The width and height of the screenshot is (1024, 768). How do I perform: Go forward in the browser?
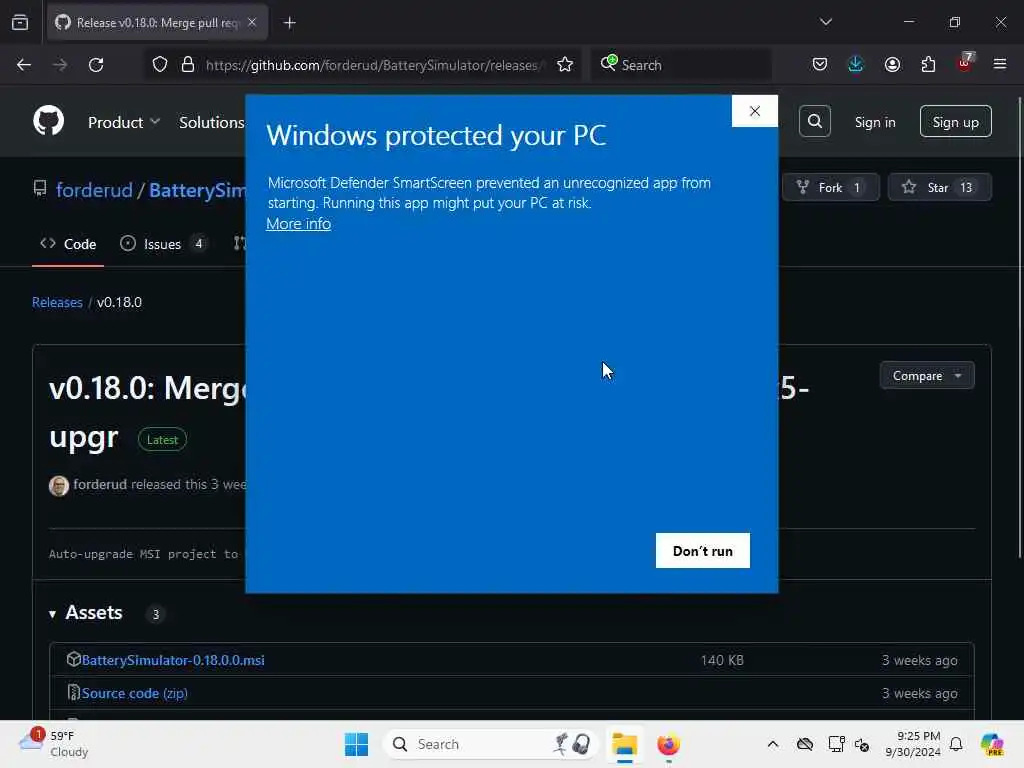pos(60,65)
